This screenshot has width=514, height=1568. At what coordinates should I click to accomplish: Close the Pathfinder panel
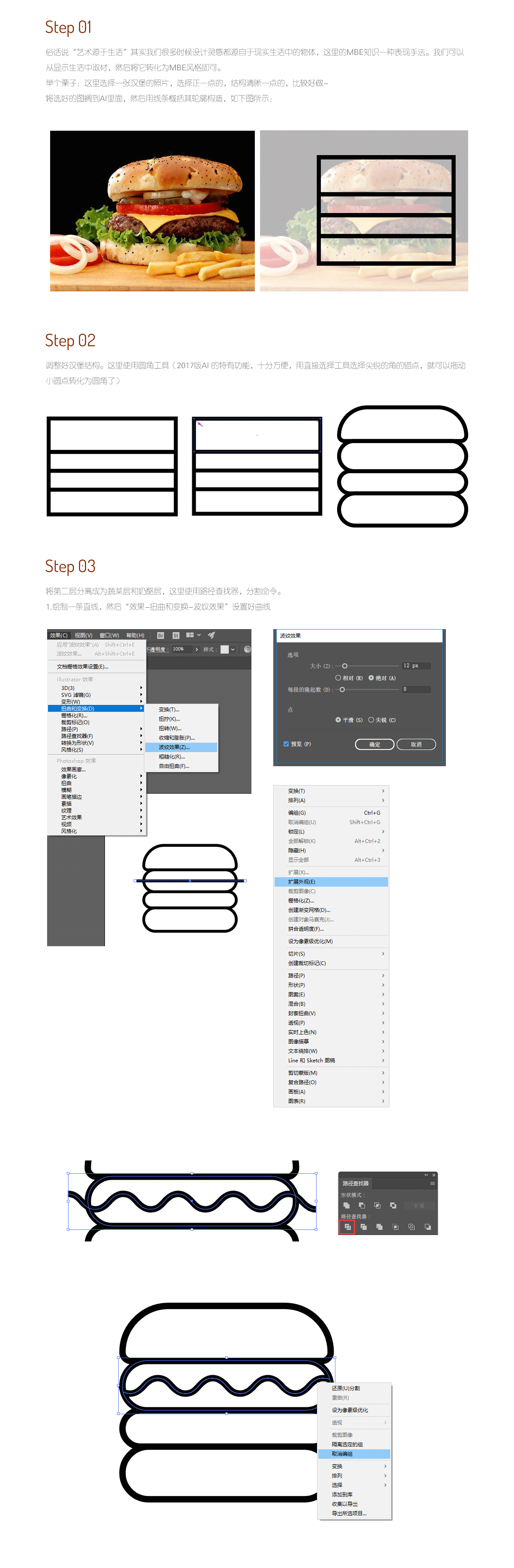click(434, 1175)
